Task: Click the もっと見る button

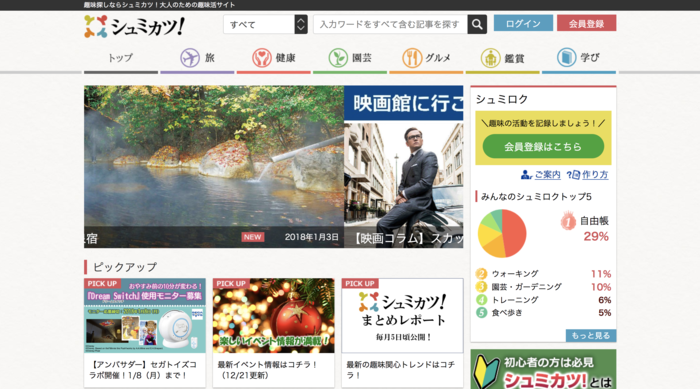Action: point(591,335)
